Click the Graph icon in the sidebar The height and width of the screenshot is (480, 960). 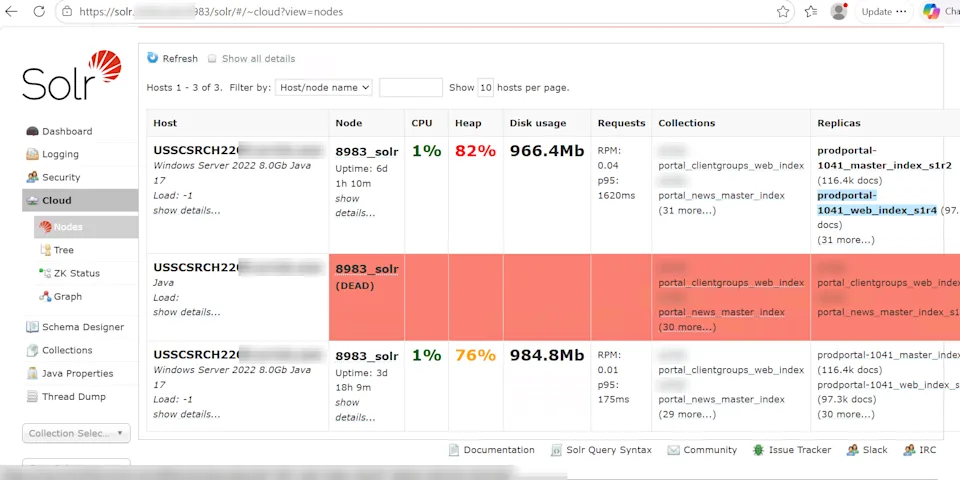[x=45, y=296]
